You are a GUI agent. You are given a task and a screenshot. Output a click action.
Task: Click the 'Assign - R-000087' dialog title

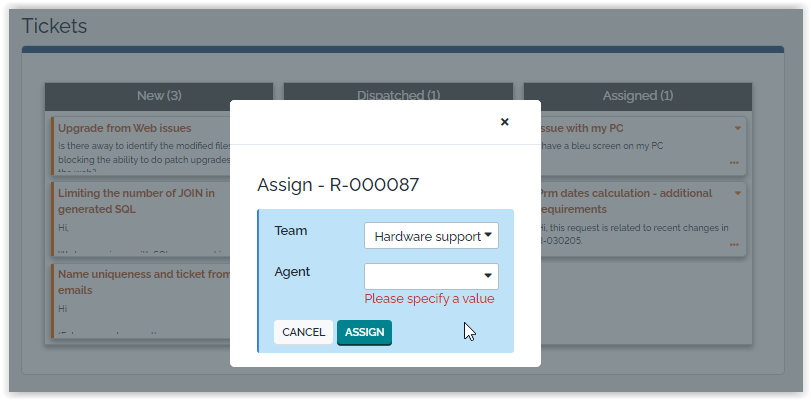338,184
